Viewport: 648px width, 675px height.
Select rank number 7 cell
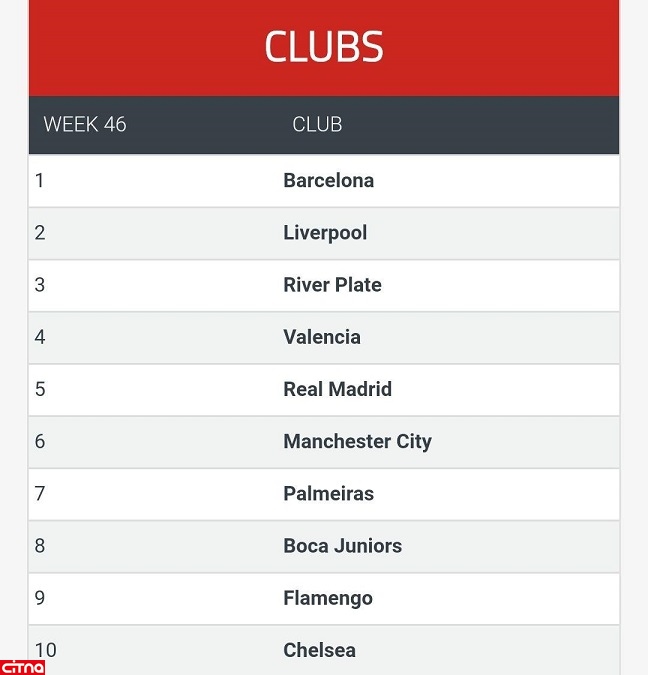point(40,493)
